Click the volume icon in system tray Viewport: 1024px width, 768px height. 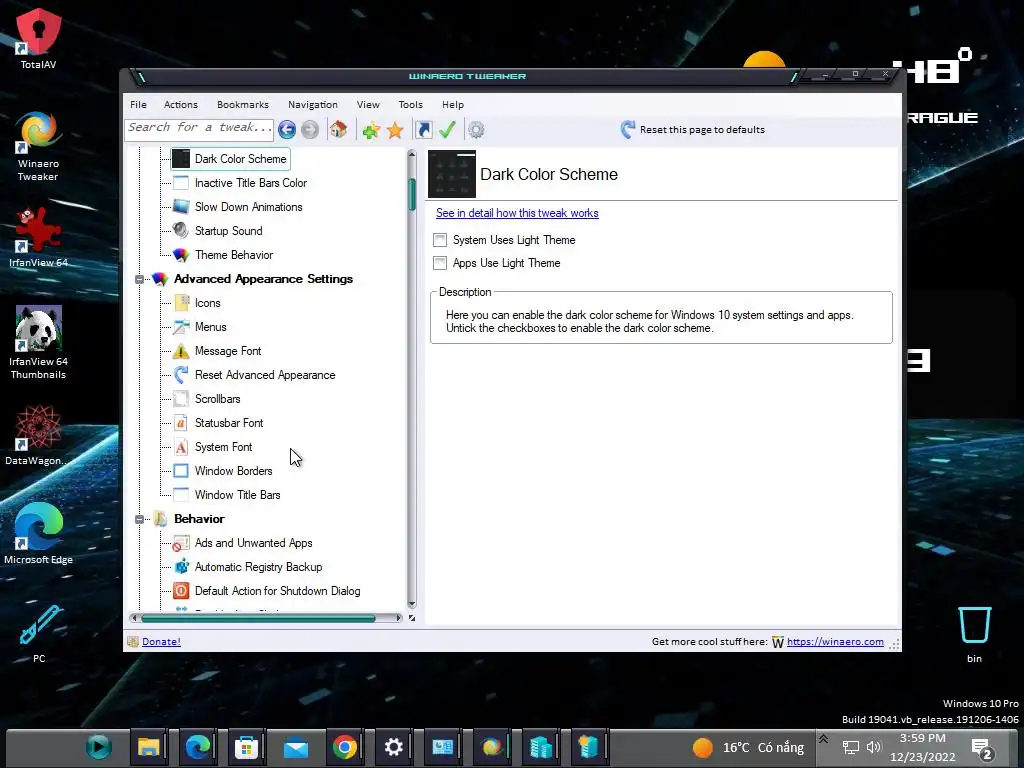874,747
